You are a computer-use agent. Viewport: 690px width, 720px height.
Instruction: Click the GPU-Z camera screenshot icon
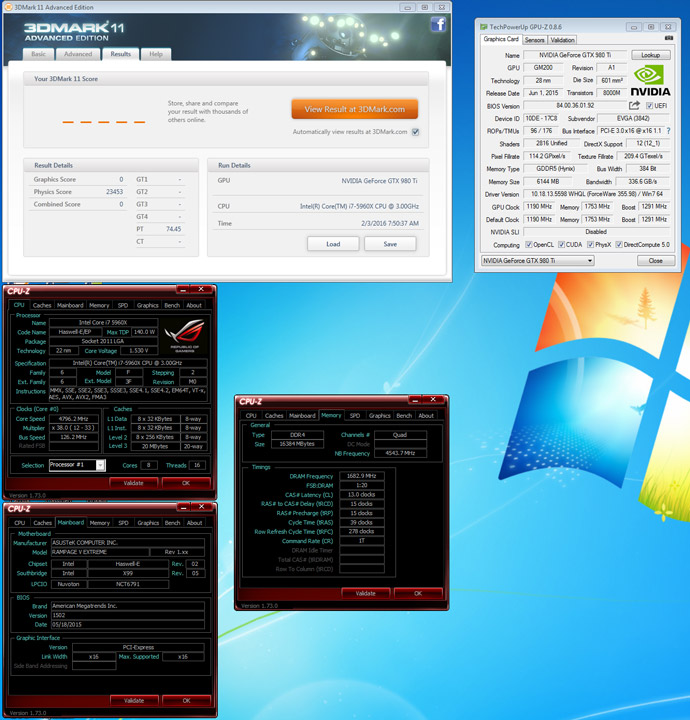pyautogui.click(x=668, y=38)
